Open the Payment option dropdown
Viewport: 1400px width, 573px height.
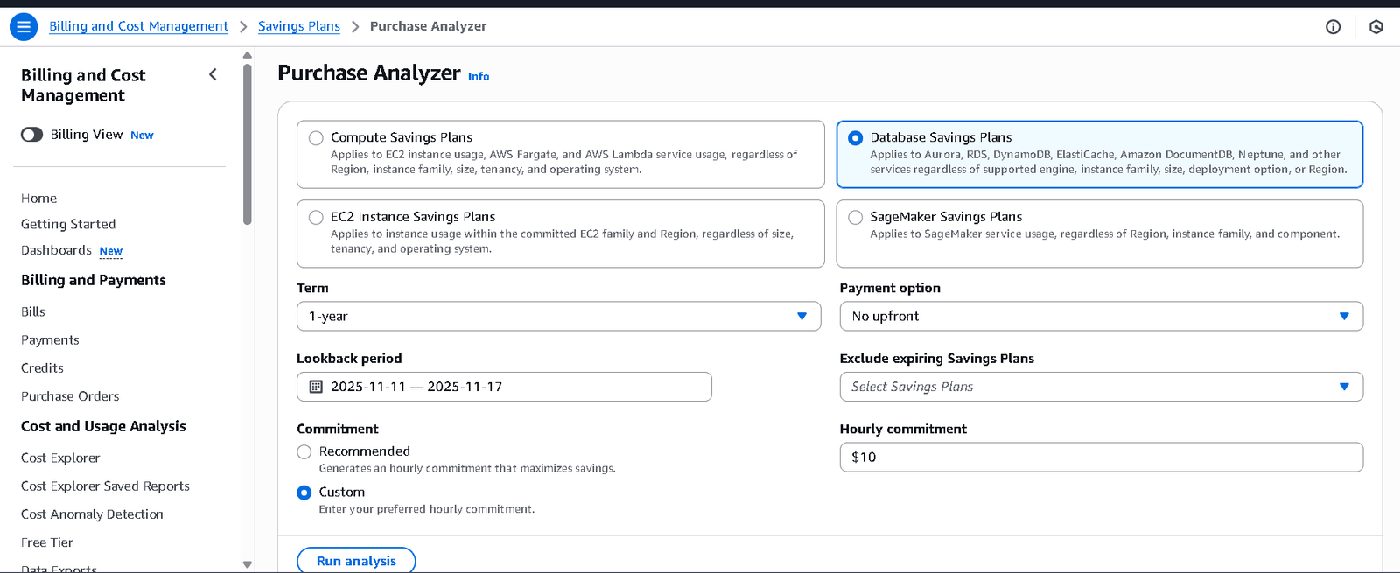pyautogui.click(x=1101, y=316)
